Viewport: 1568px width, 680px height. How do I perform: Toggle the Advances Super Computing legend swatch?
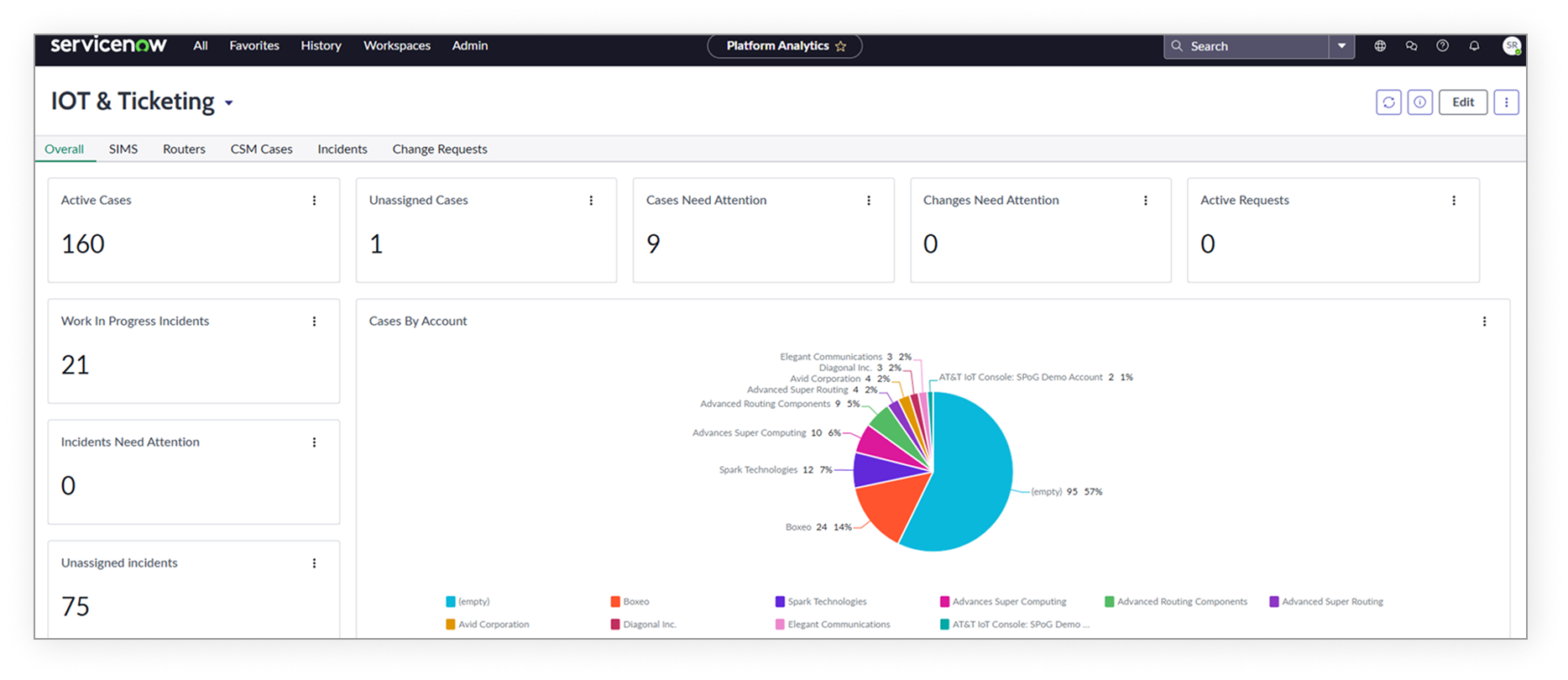point(944,602)
